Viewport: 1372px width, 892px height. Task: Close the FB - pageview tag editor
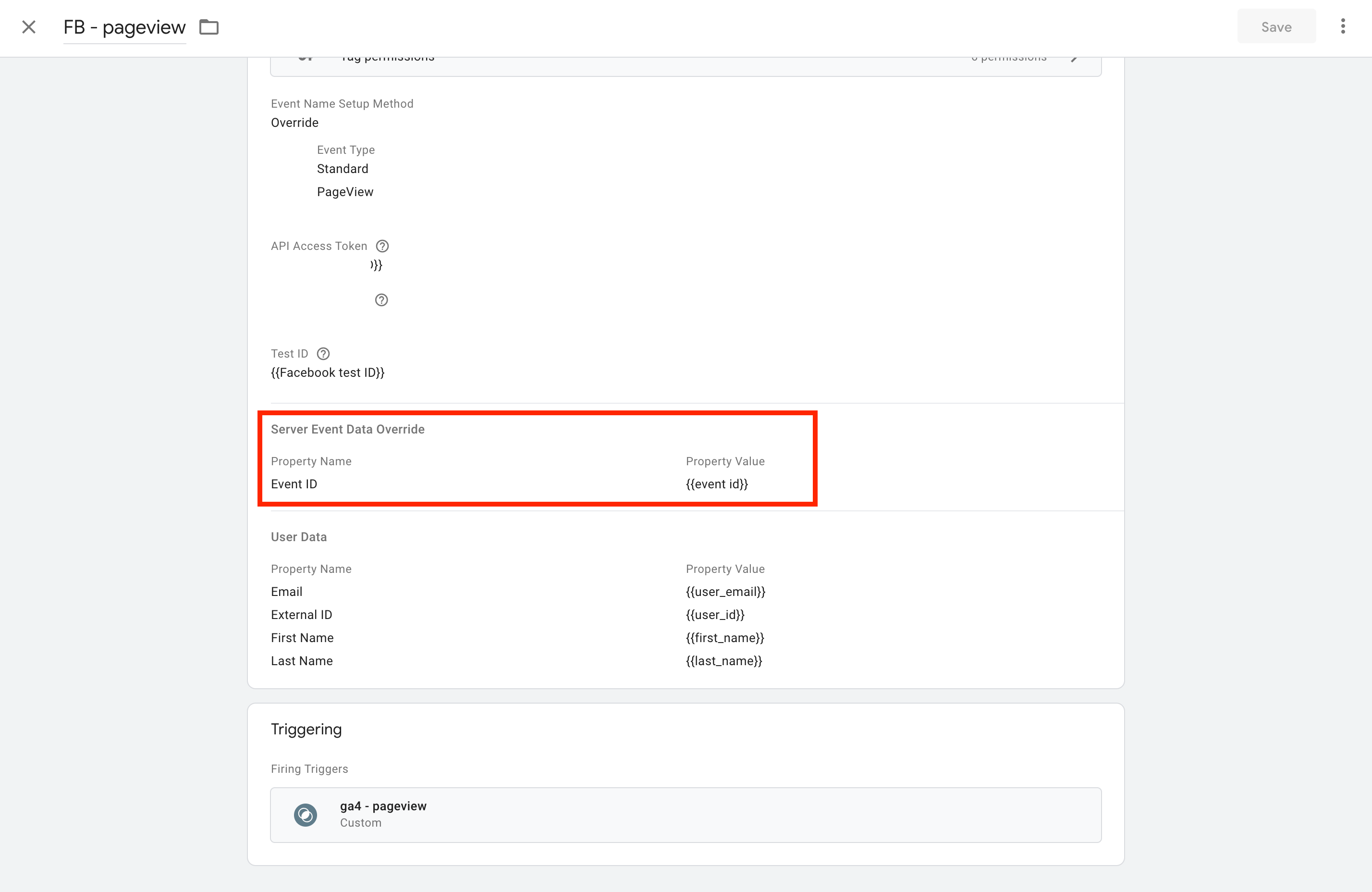[x=28, y=26]
